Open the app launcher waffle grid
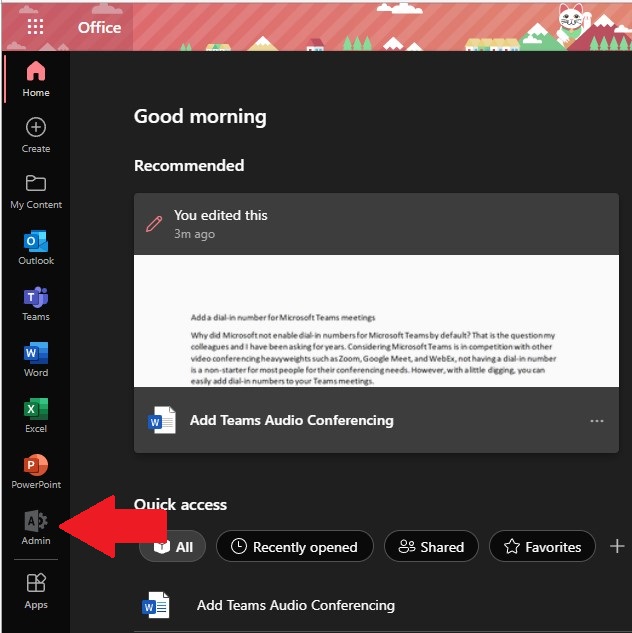 tap(35, 27)
